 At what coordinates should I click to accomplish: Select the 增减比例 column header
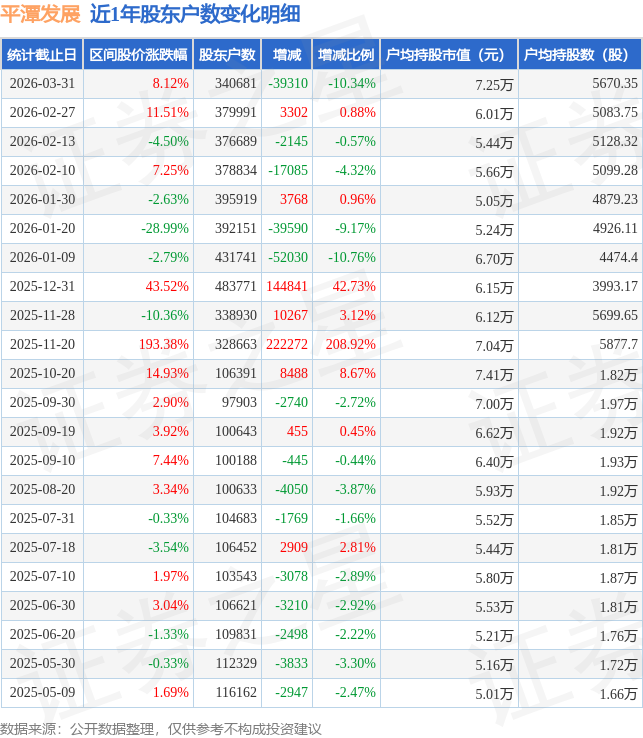345,55
